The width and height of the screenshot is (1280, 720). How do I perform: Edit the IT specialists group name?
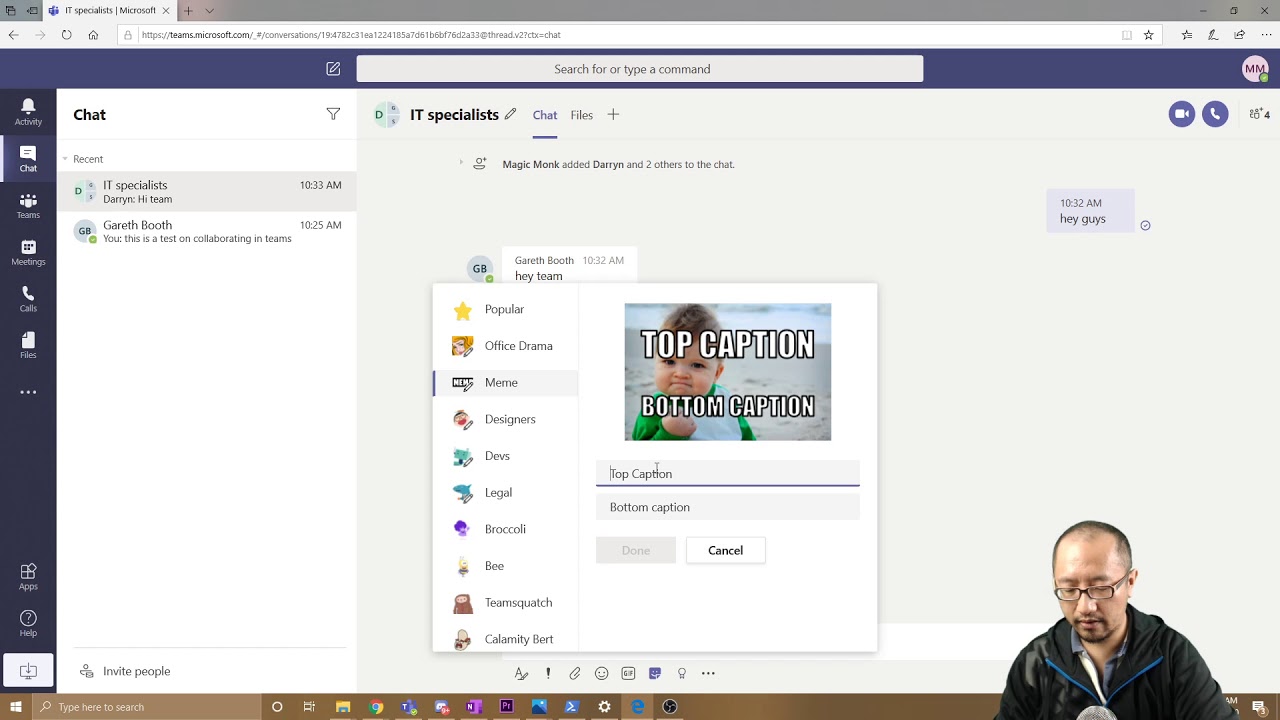[510, 114]
